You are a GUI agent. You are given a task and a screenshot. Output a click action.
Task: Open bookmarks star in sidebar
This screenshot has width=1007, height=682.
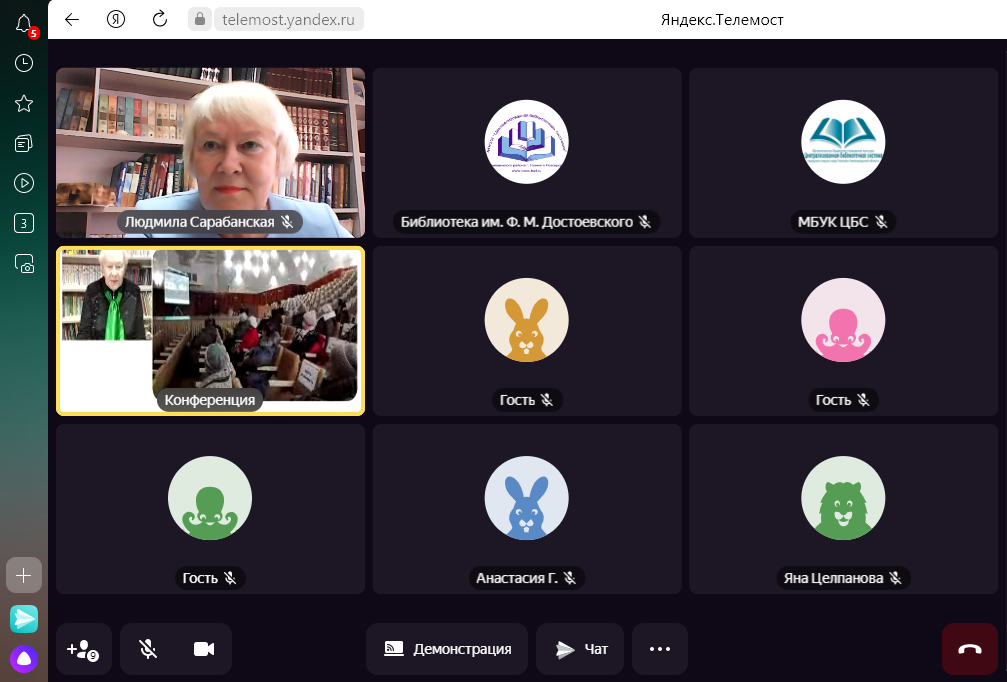click(24, 104)
